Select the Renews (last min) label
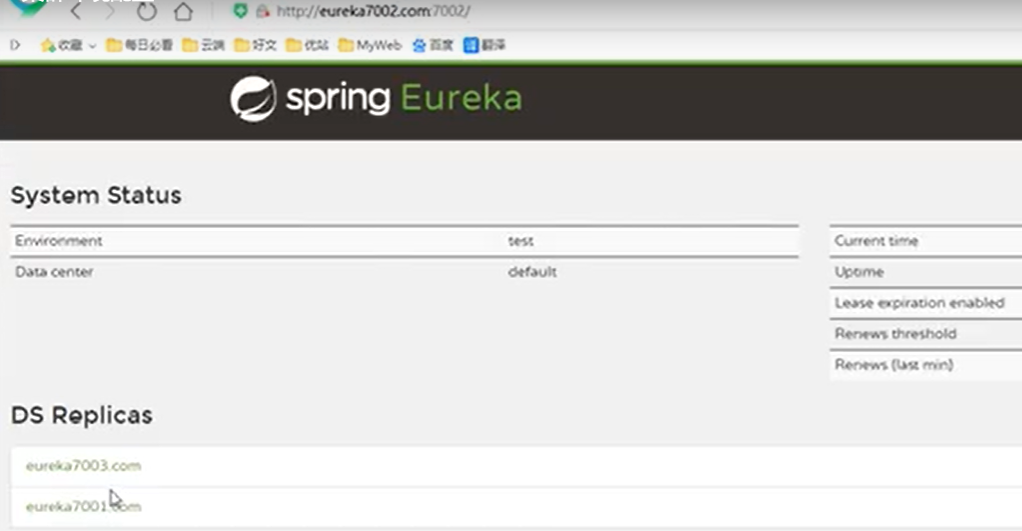The width and height of the screenshot is (1022, 531). 894,365
